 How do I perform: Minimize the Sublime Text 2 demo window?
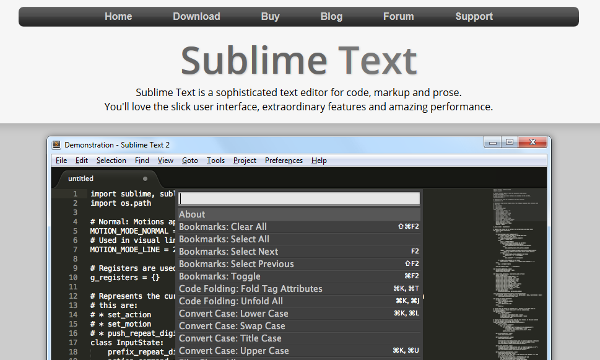pyautogui.click(x=492, y=142)
